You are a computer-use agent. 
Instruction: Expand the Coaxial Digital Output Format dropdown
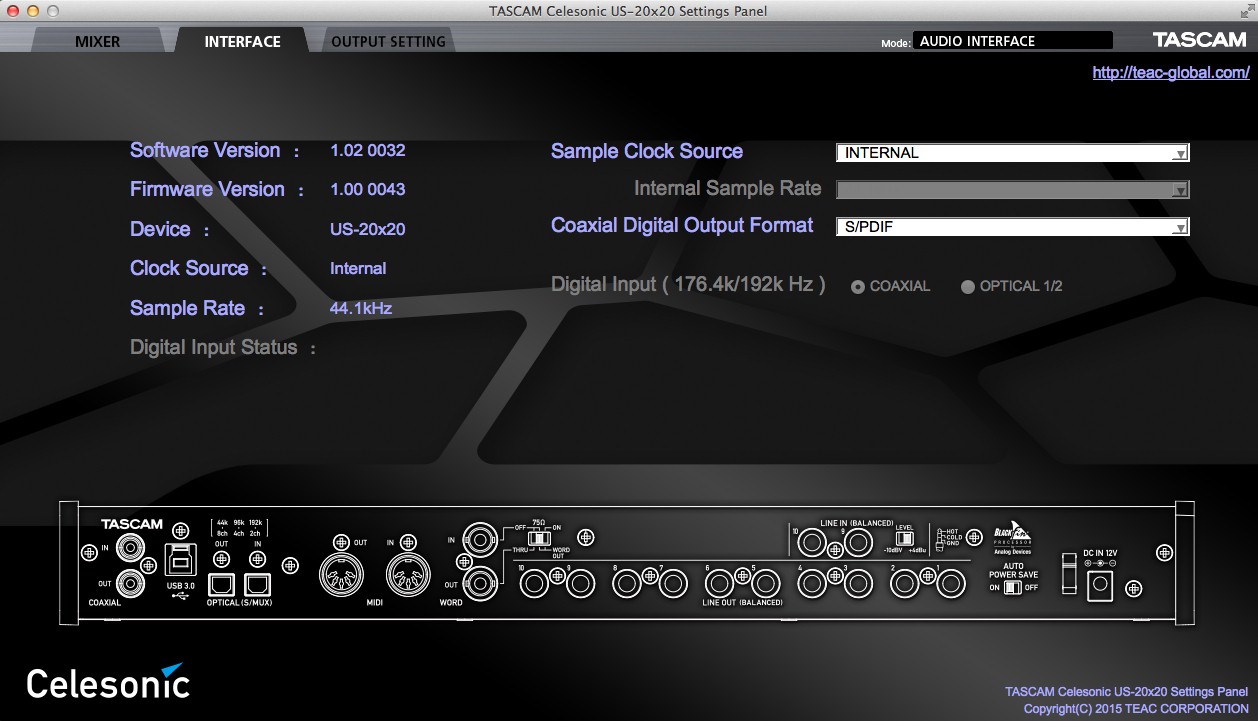tap(1012, 227)
